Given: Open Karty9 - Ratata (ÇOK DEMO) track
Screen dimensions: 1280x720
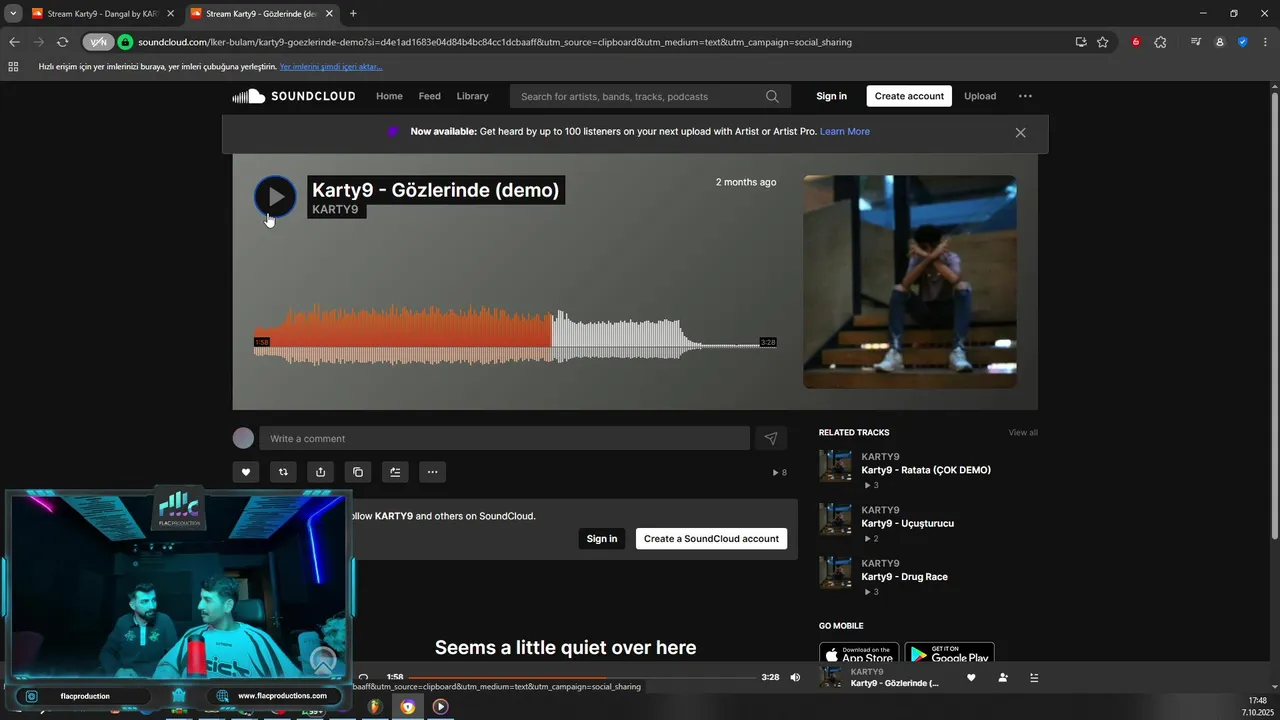Looking at the screenshot, I should pyautogui.click(x=926, y=470).
